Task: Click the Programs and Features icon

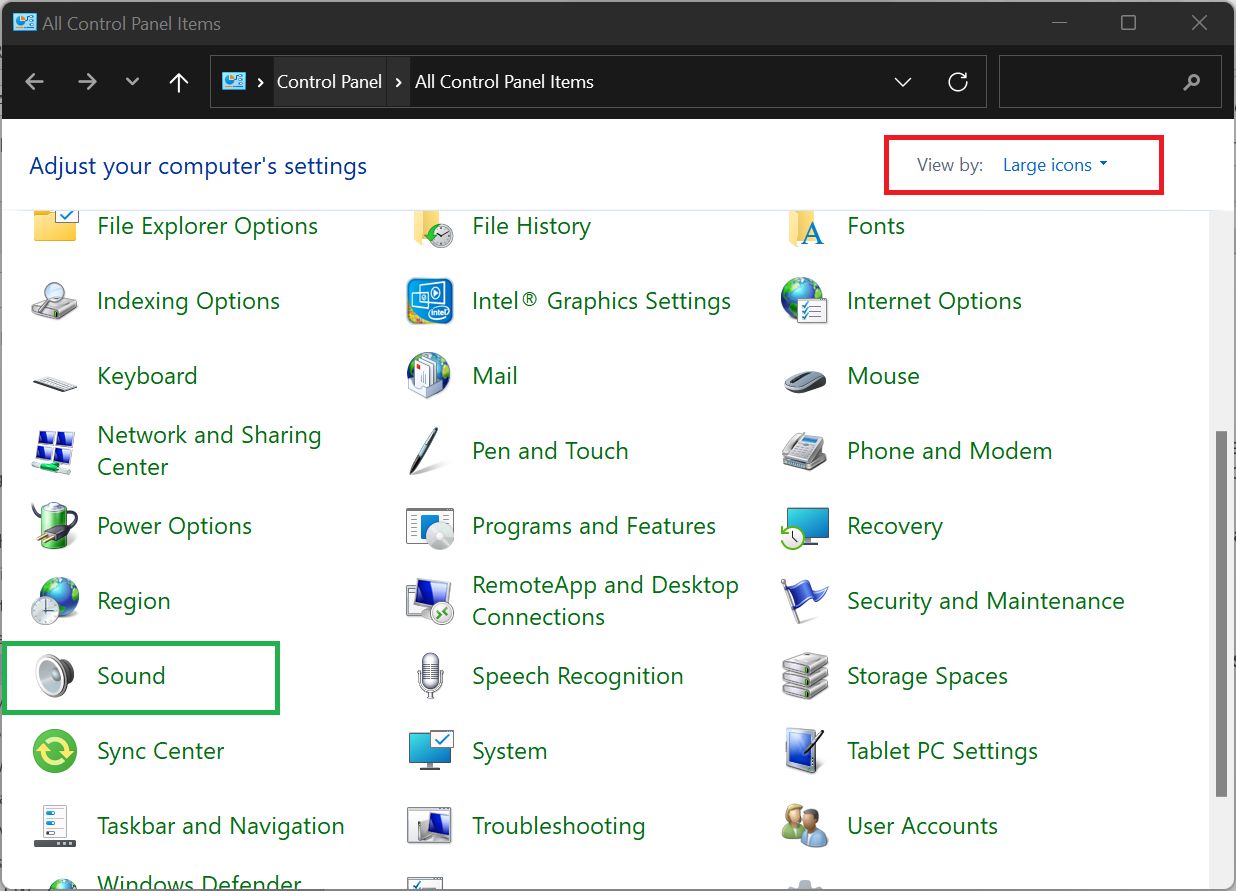Action: click(430, 526)
